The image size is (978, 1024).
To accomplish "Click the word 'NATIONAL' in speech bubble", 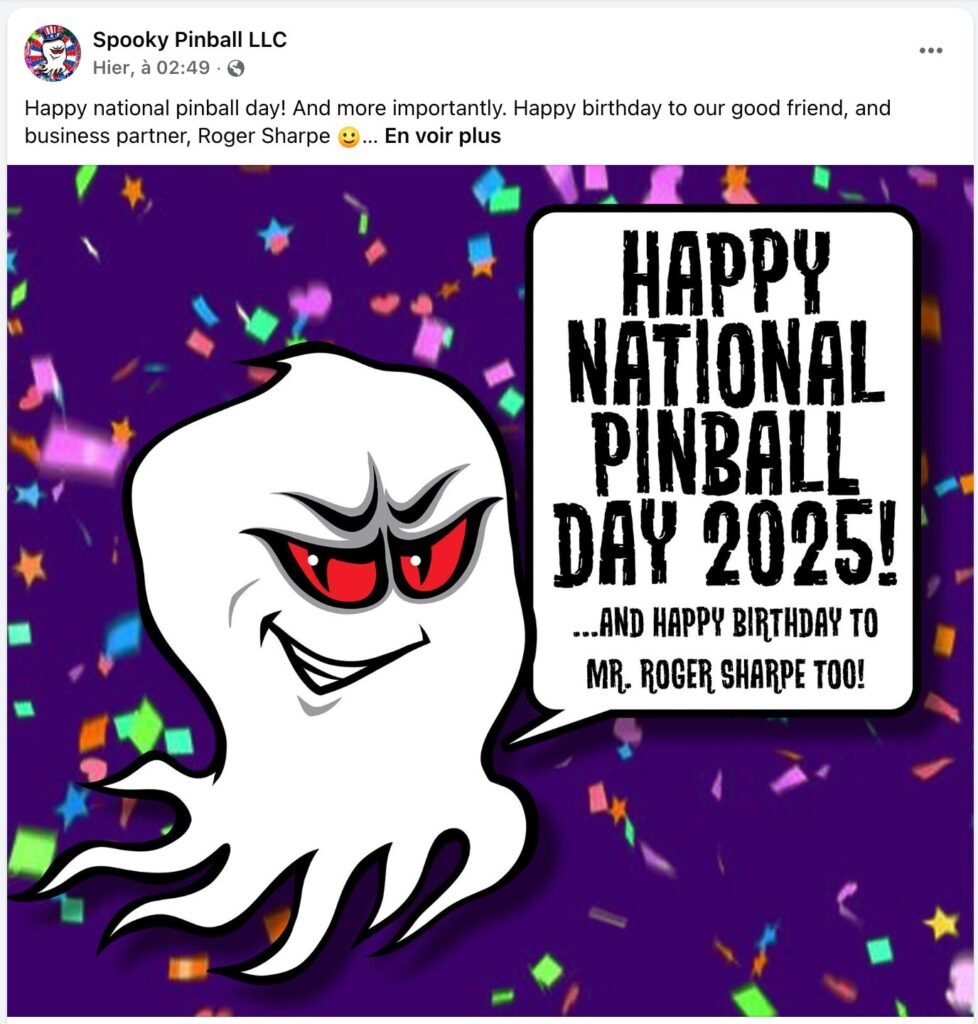I will [x=726, y=362].
